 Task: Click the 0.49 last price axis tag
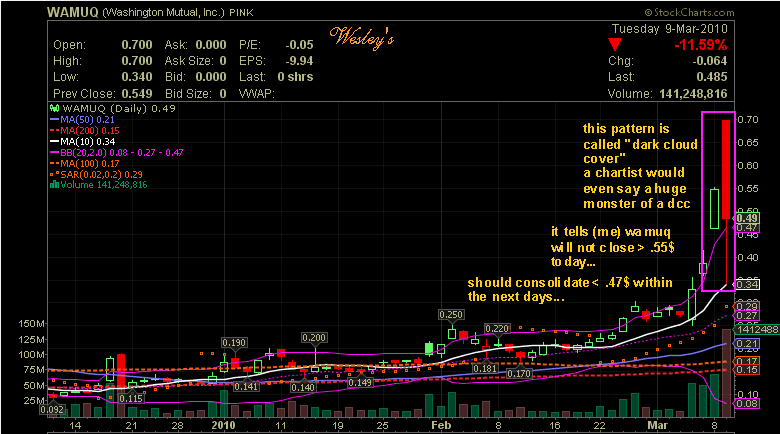pyautogui.click(x=747, y=218)
